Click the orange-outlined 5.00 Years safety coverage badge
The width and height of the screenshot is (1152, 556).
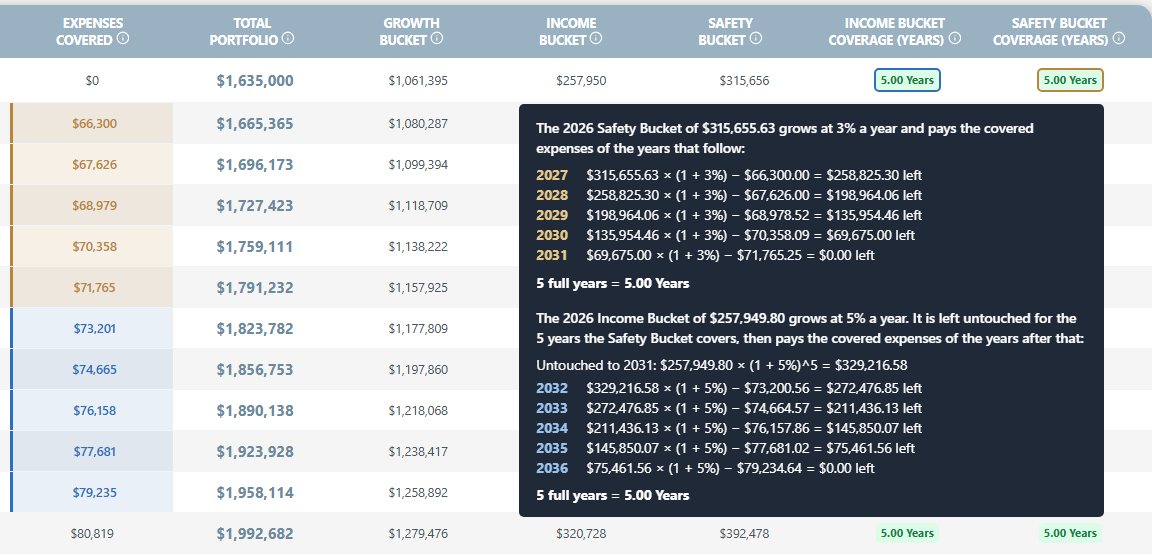1070,80
